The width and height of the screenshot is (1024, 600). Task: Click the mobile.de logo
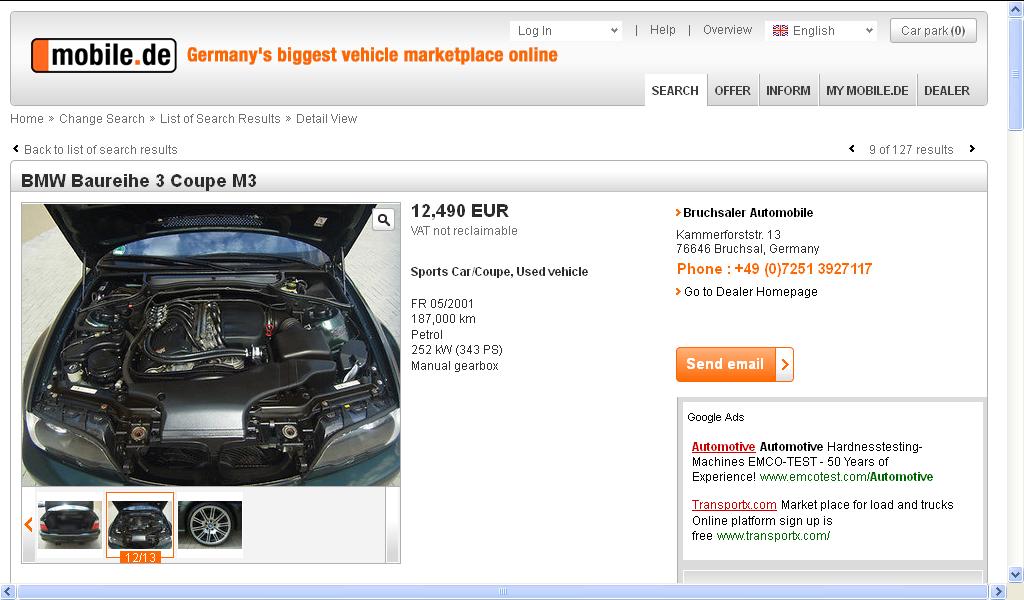tap(104, 55)
